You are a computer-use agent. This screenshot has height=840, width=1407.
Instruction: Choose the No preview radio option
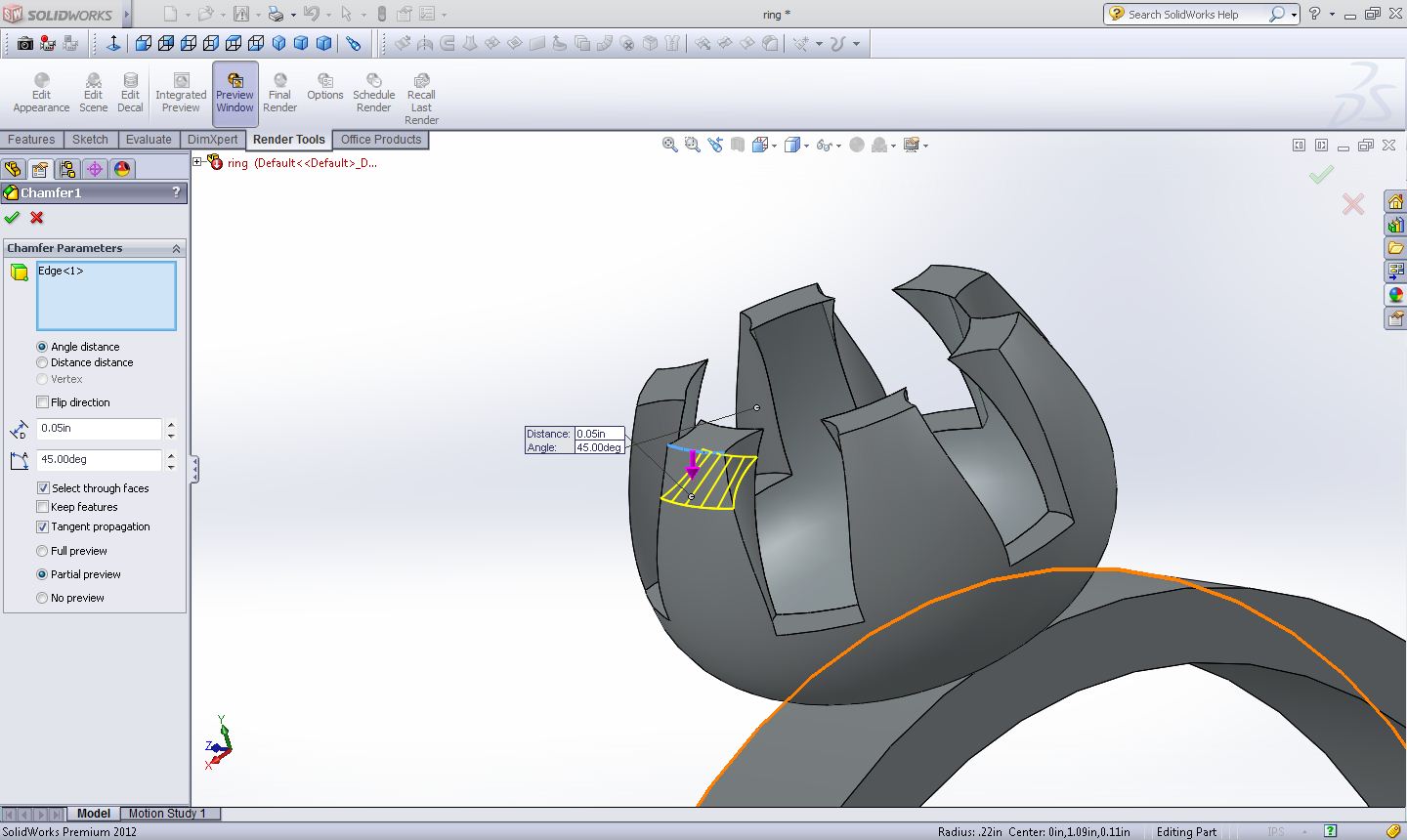(42, 598)
